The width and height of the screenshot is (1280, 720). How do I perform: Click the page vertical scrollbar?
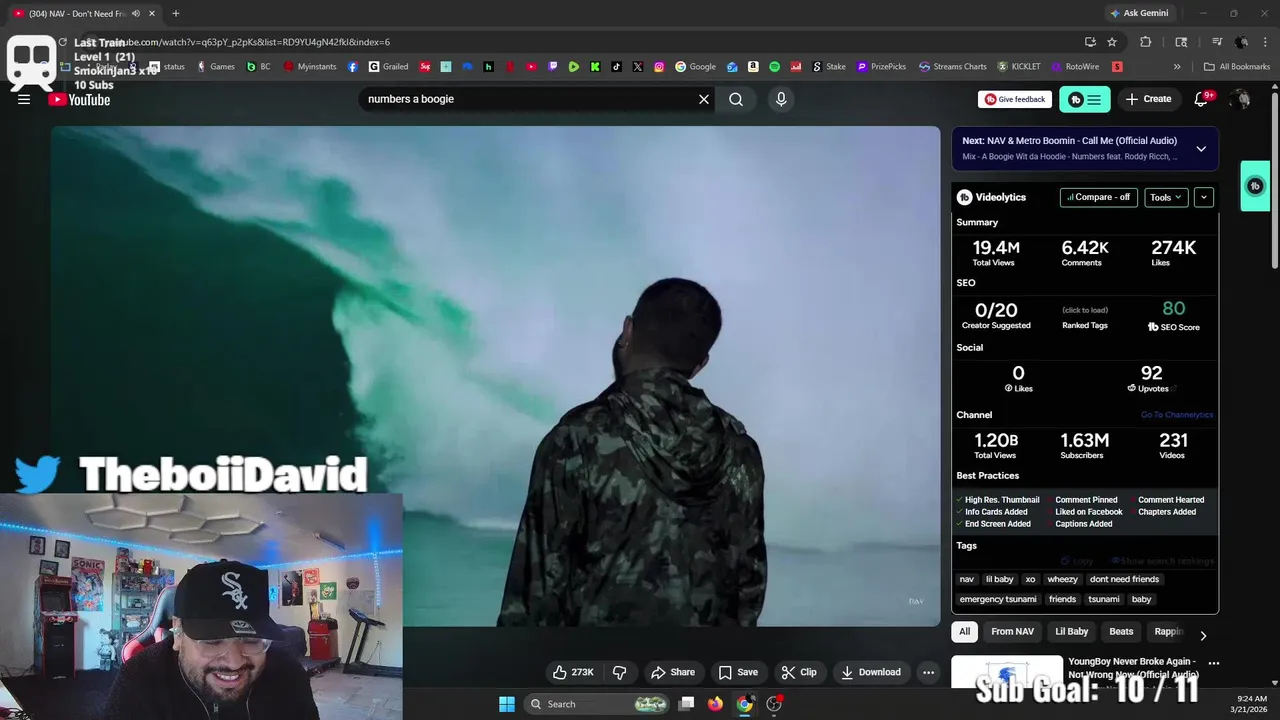[x=1274, y=180]
